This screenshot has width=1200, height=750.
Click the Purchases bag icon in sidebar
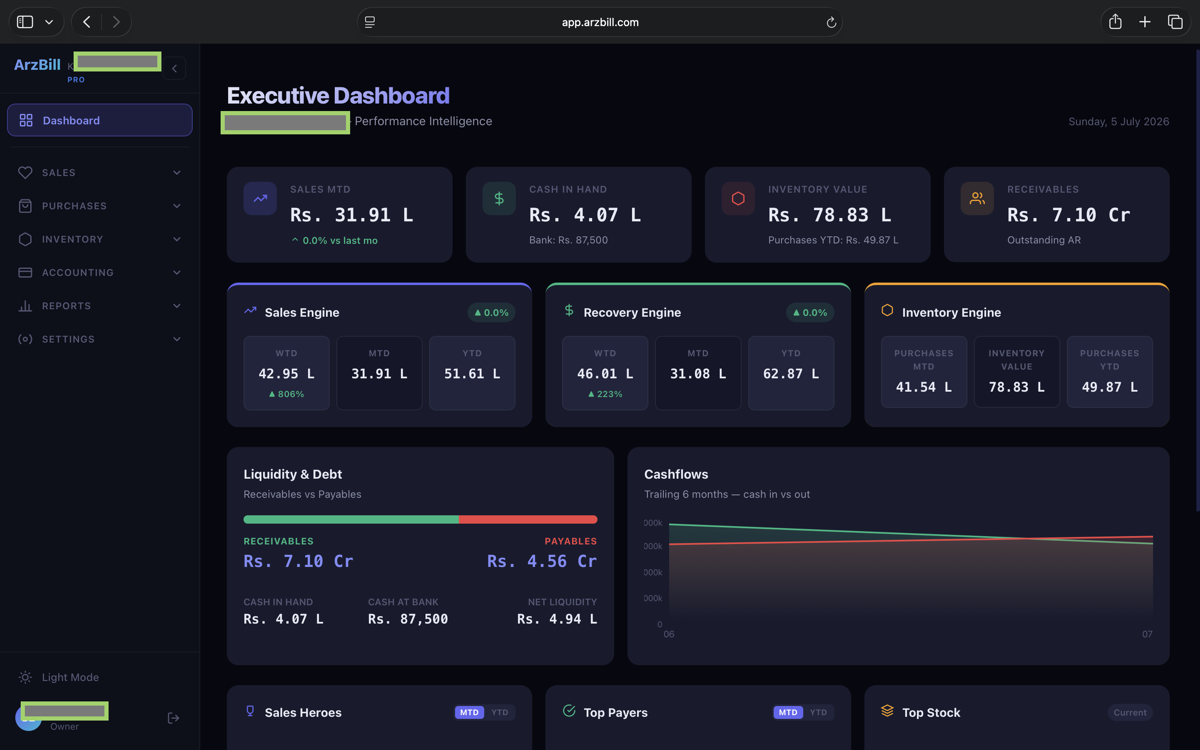(25, 206)
